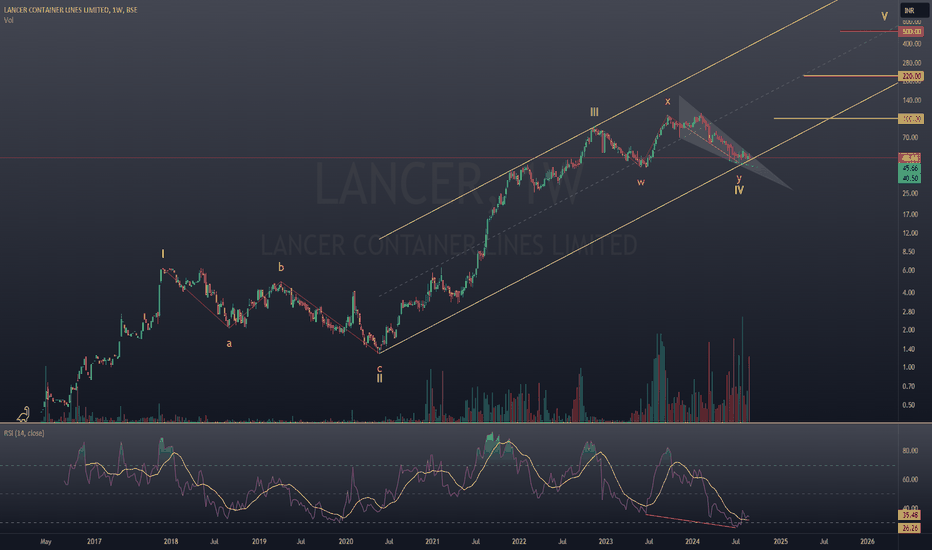
Task: Select the corrective wave label a
Action: (229, 343)
